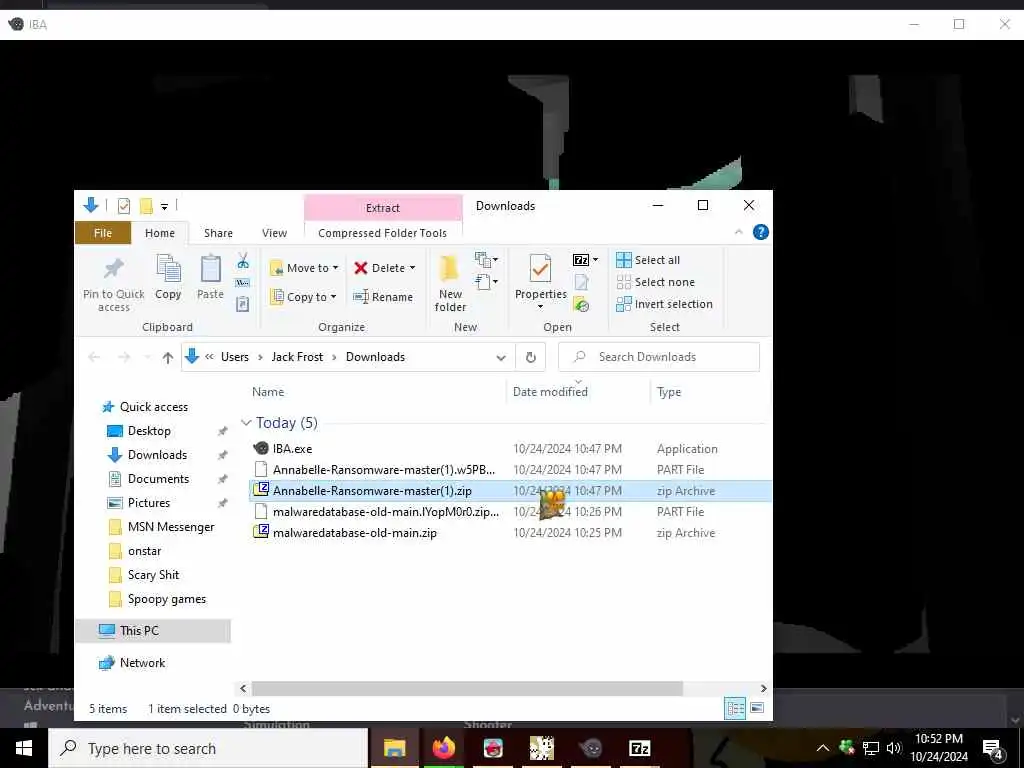Switch to large icons view
The image size is (1024, 768).
757,709
